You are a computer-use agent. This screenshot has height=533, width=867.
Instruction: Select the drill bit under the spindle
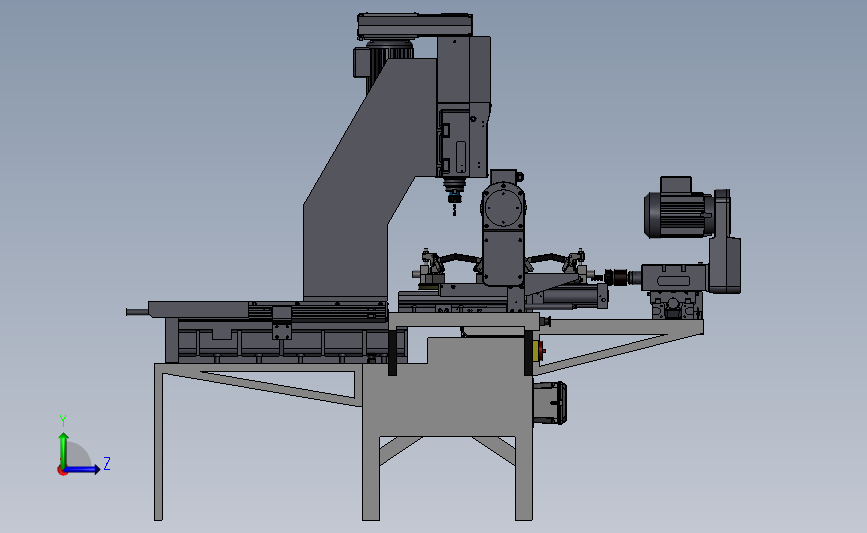[x=455, y=208]
